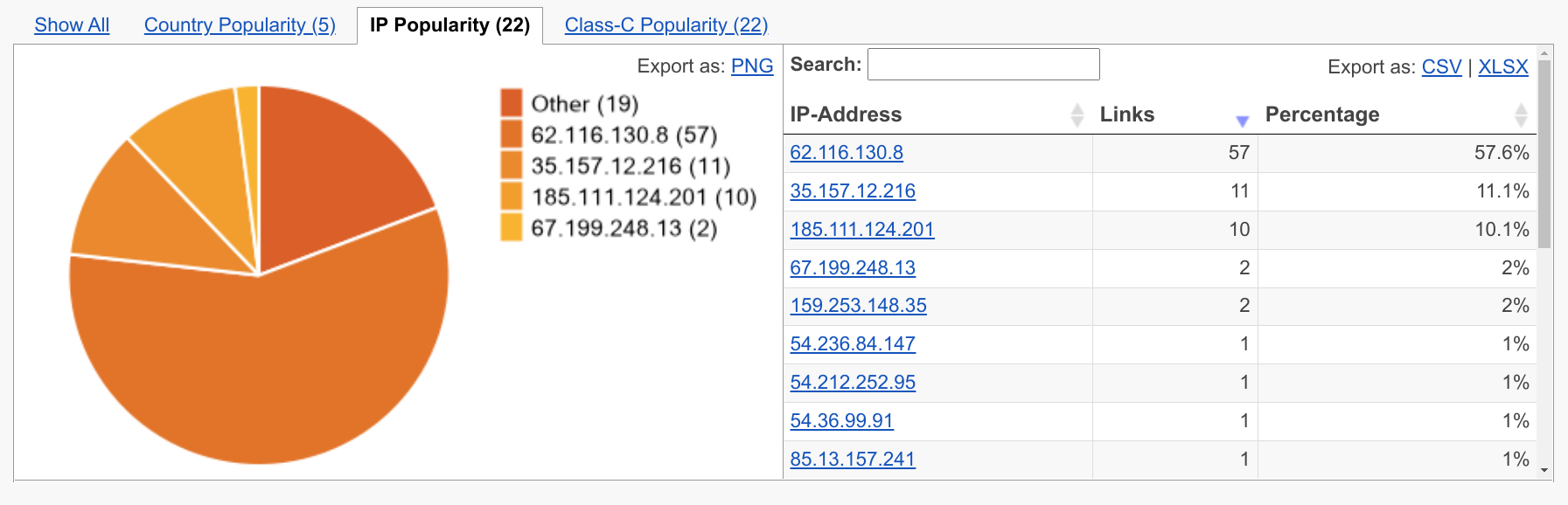The width and height of the screenshot is (1568, 505).
Task: Click the Other (19) legend swatch
Action: point(512,103)
